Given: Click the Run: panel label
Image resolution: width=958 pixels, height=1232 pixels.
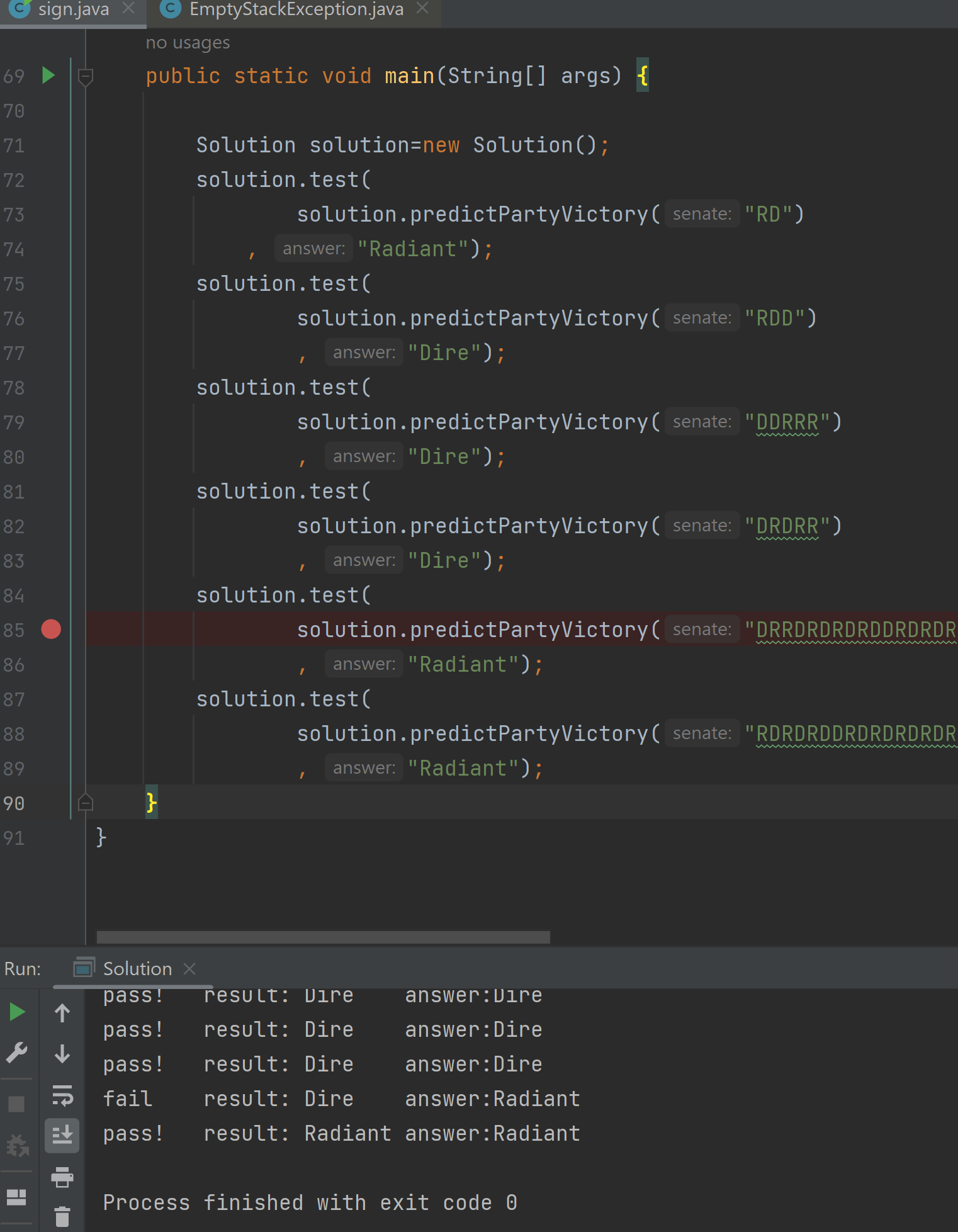Looking at the screenshot, I should pos(23,968).
